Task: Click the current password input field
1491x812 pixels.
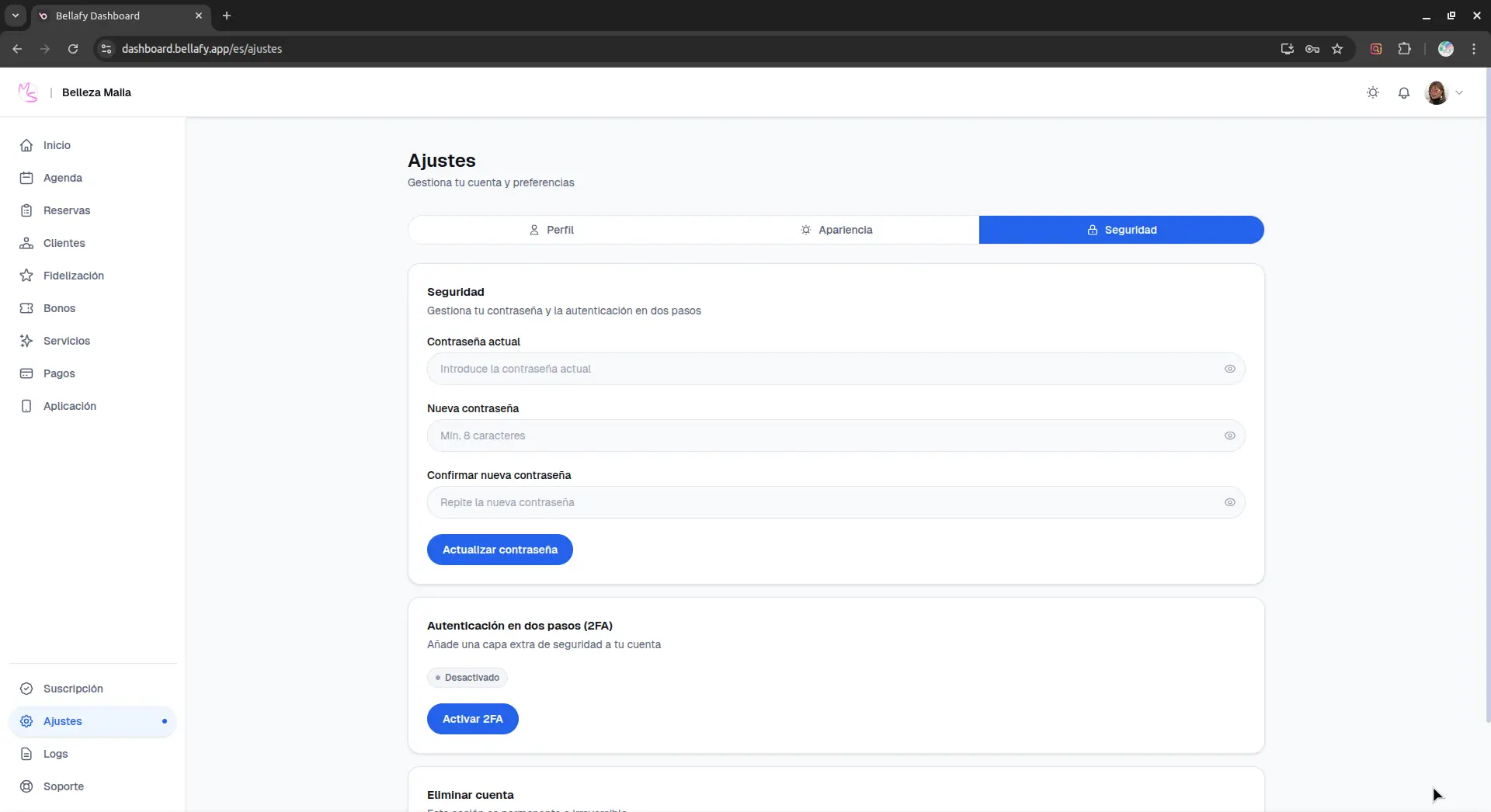Action: point(777,369)
